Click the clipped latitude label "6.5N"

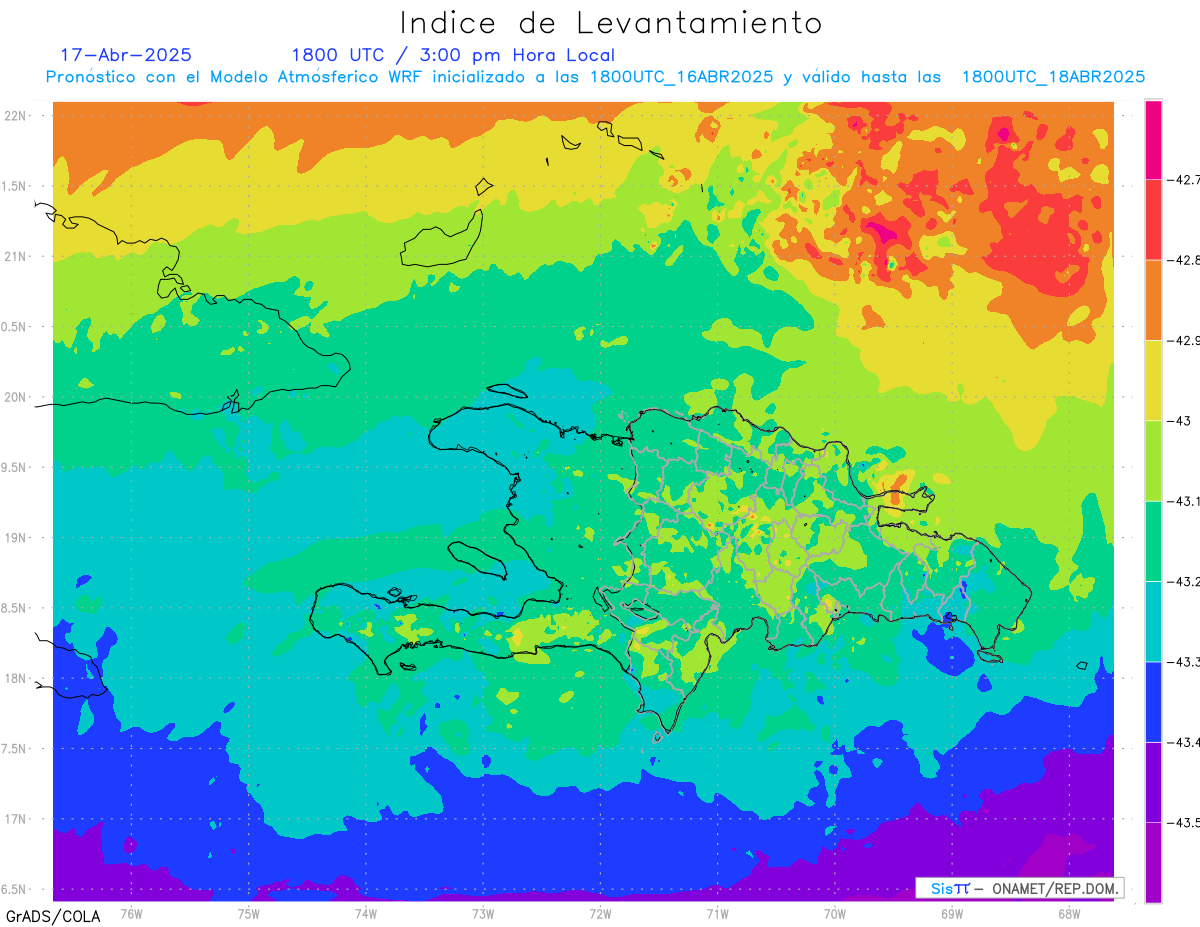point(14,889)
